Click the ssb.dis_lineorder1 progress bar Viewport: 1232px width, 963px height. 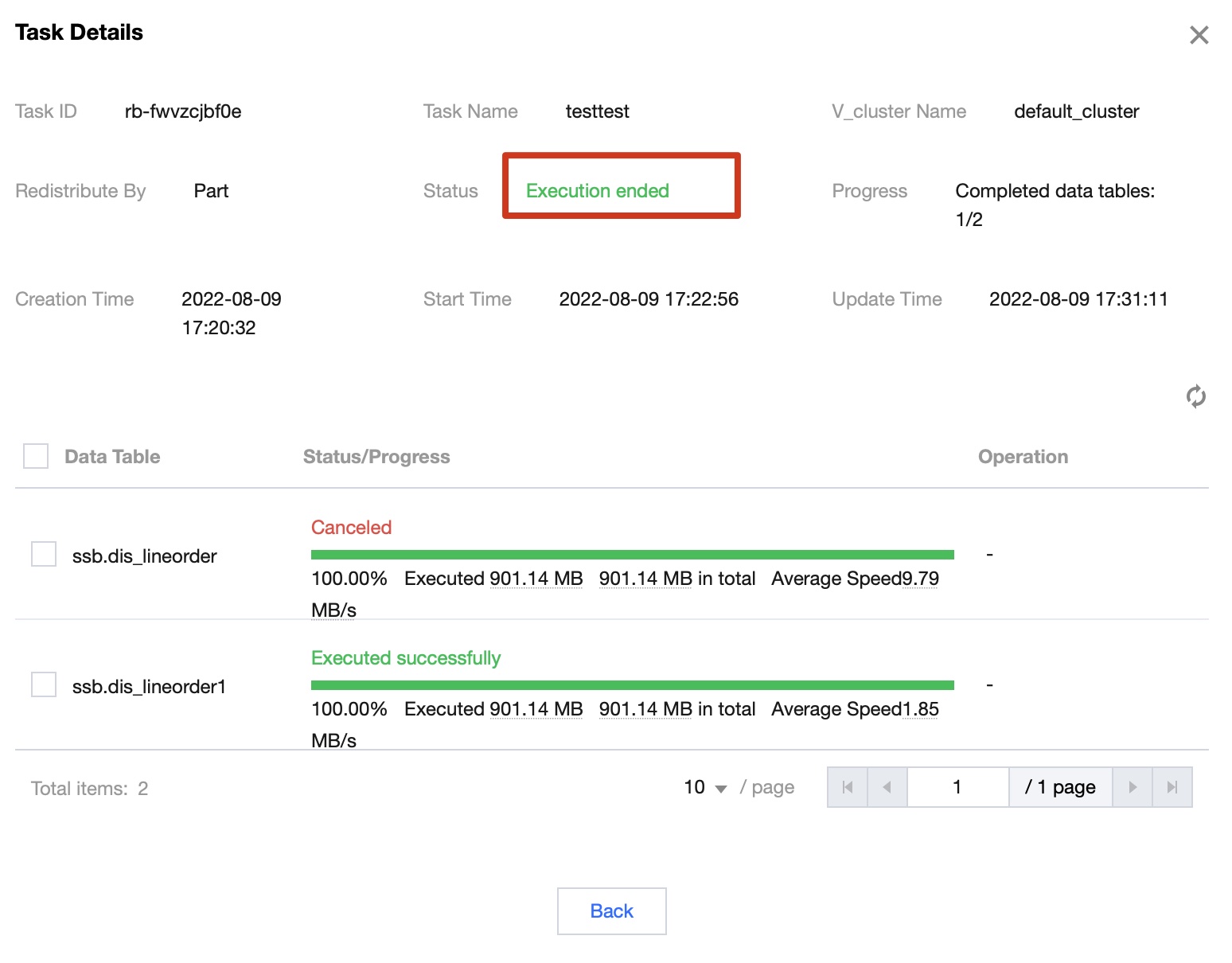coord(632,685)
